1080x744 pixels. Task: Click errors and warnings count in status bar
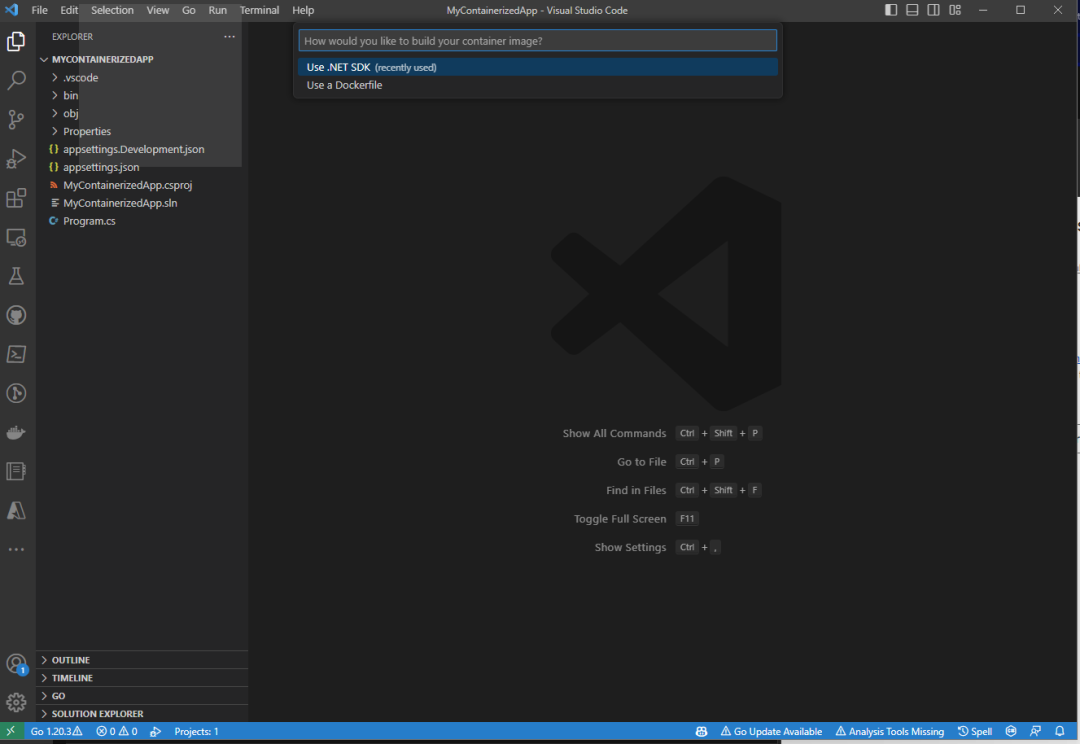click(116, 732)
